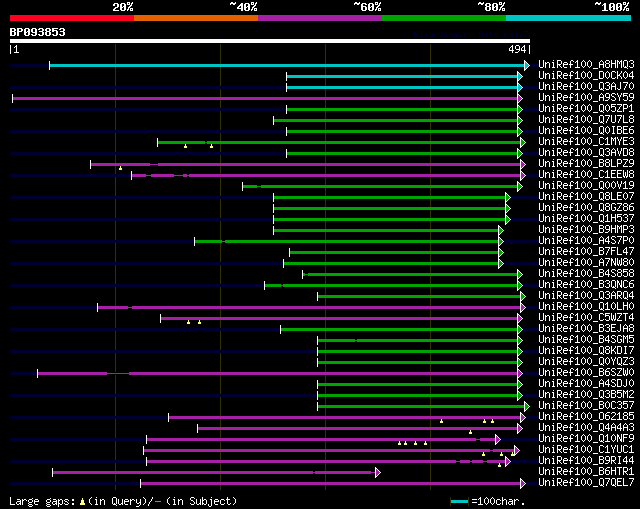The width and height of the screenshot is (640, 509).
Task: Click the query name BP093853
Action: click(38, 32)
